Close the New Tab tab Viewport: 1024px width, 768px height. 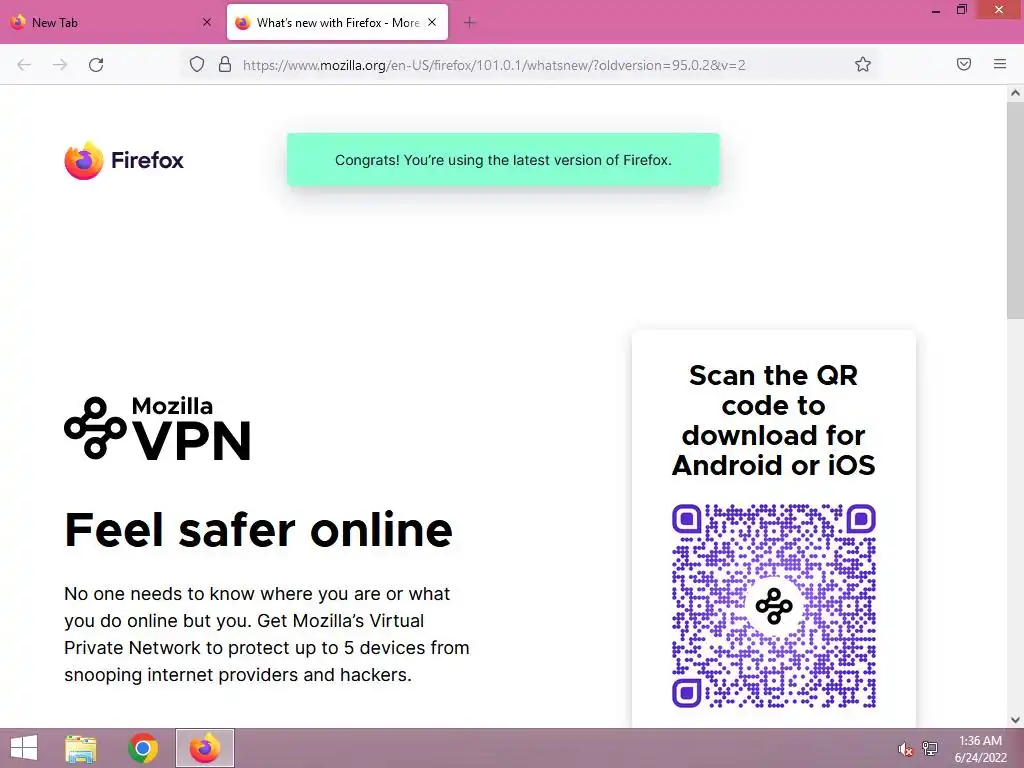207,22
